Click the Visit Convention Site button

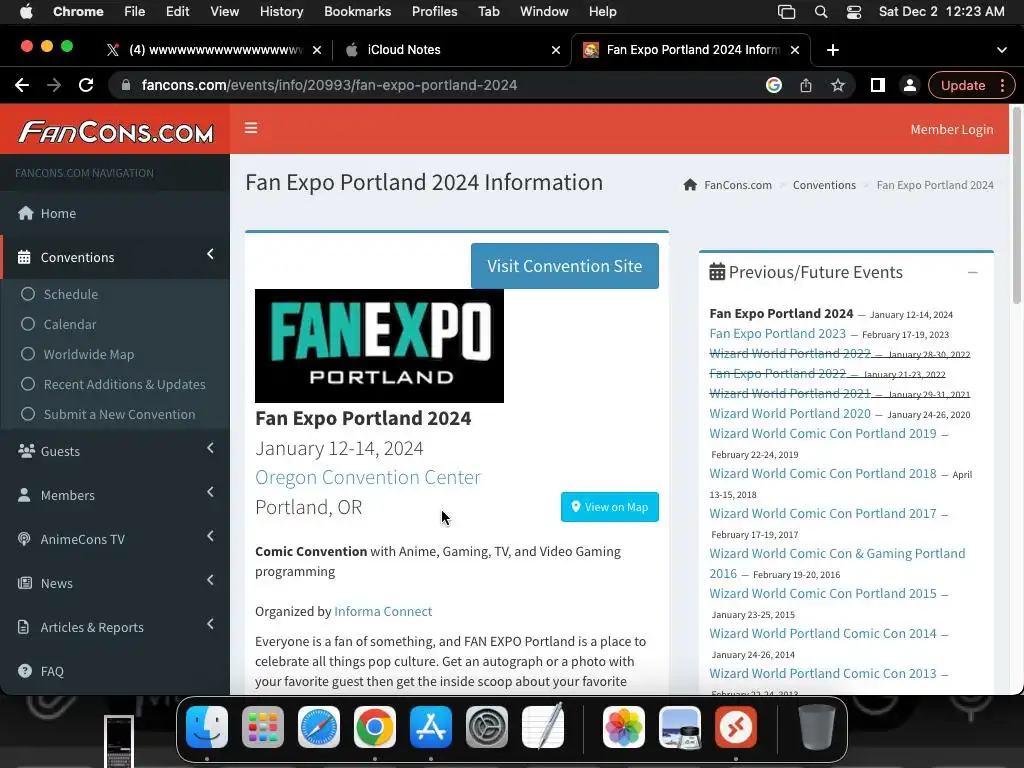tap(564, 266)
